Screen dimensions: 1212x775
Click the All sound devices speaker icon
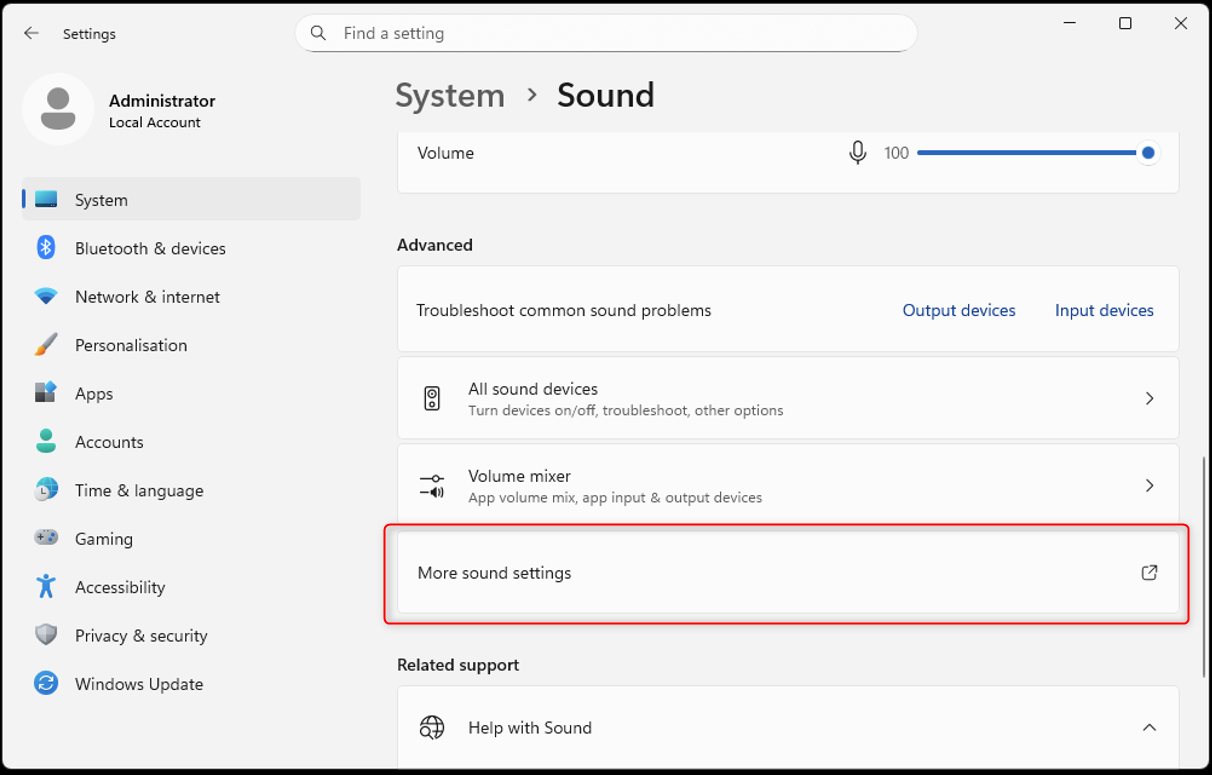point(432,399)
